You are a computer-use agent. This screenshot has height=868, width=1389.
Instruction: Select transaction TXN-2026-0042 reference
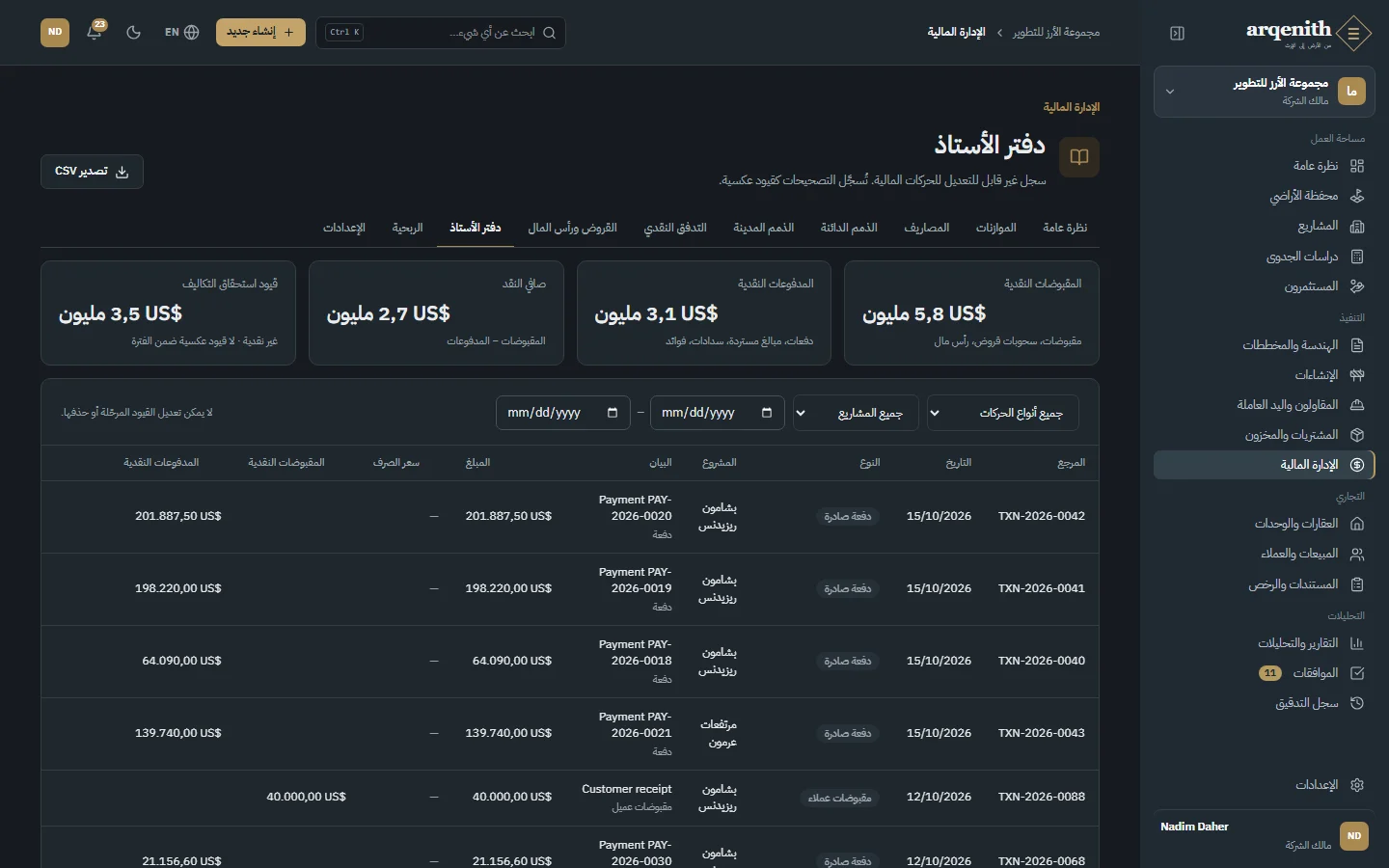click(x=1042, y=516)
